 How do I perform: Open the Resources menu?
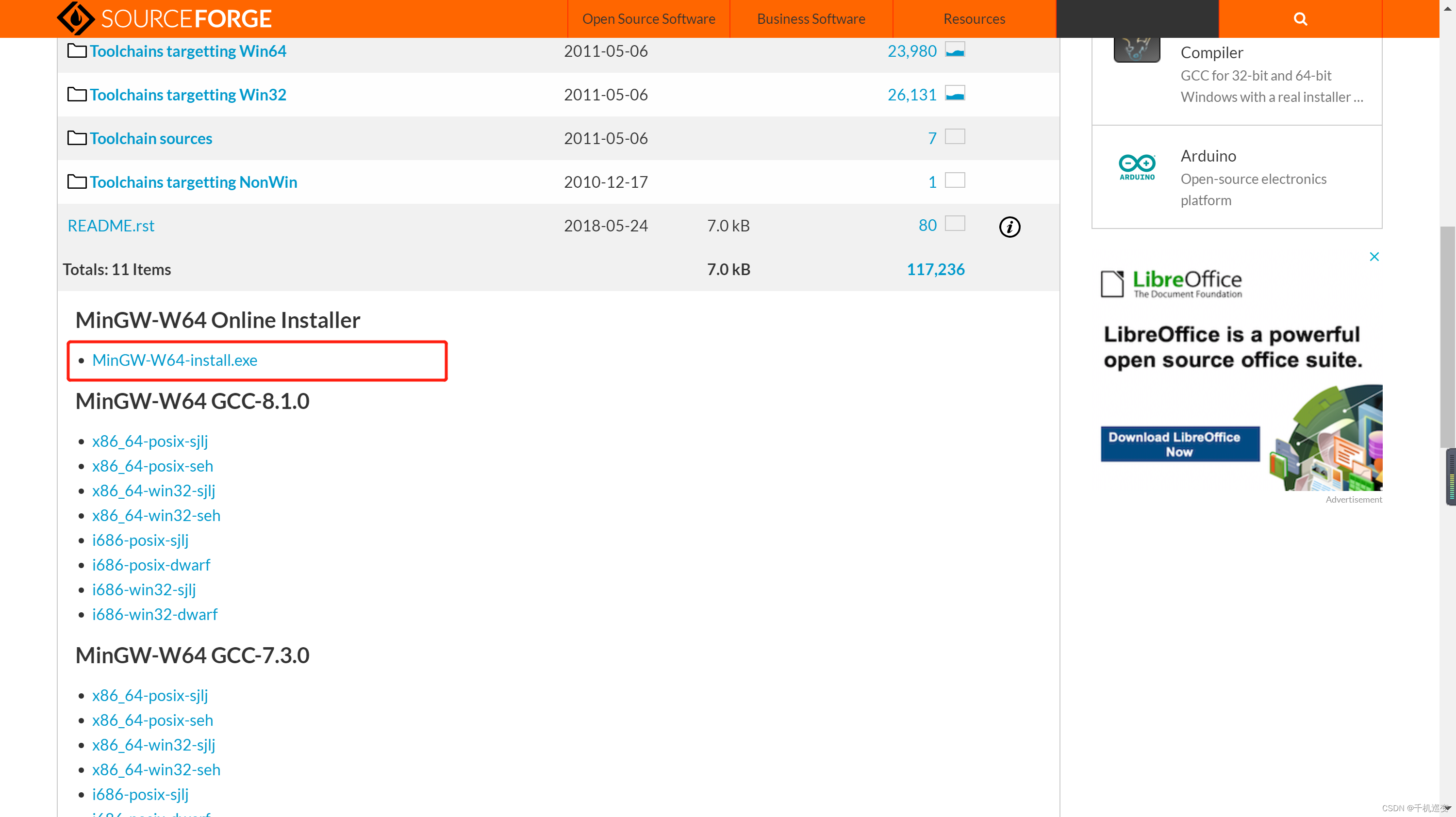[x=974, y=18]
